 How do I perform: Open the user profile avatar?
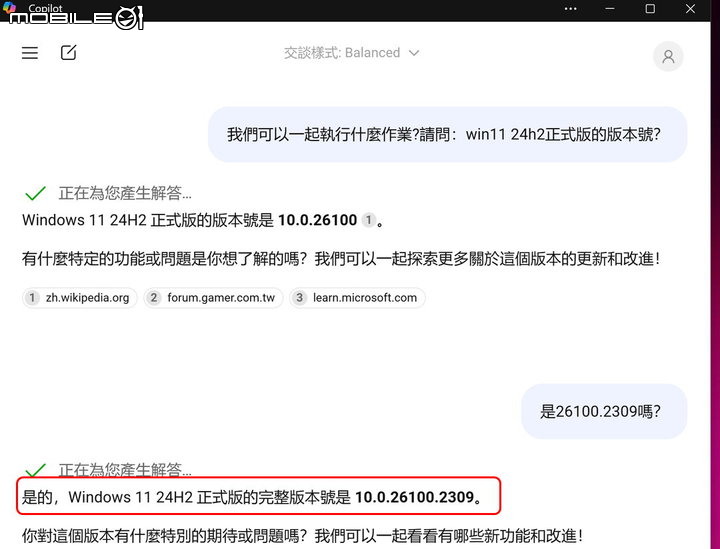pyautogui.click(x=668, y=56)
